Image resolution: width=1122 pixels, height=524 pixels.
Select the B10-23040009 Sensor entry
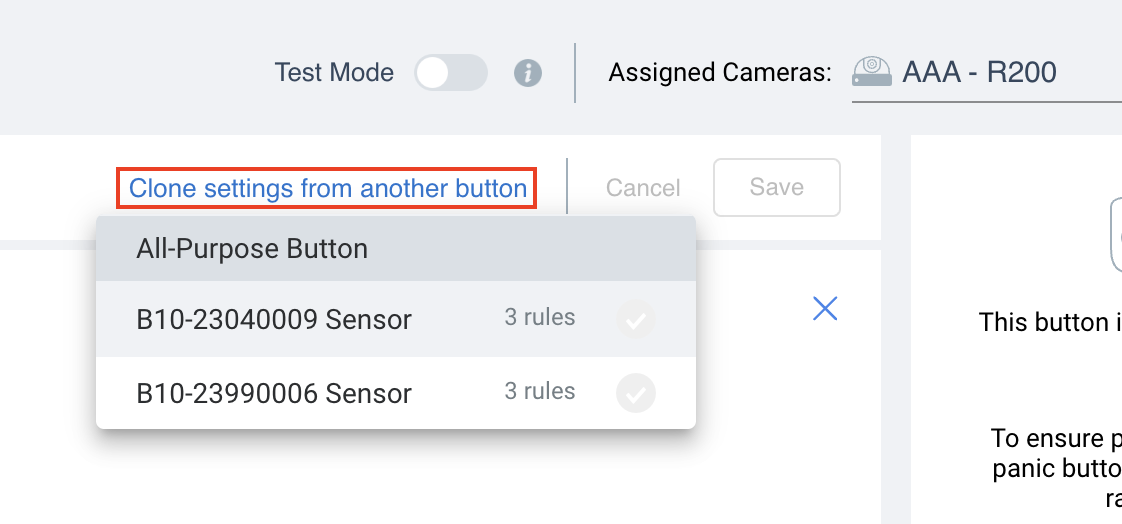(396, 319)
